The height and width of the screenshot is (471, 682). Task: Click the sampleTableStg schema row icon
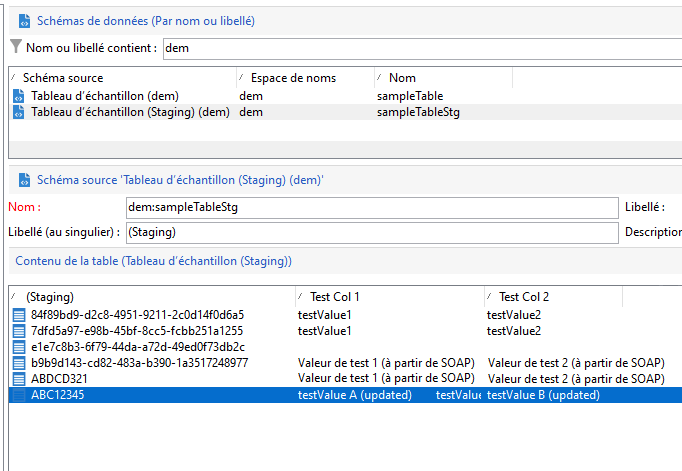pyautogui.click(x=18, y=112)
